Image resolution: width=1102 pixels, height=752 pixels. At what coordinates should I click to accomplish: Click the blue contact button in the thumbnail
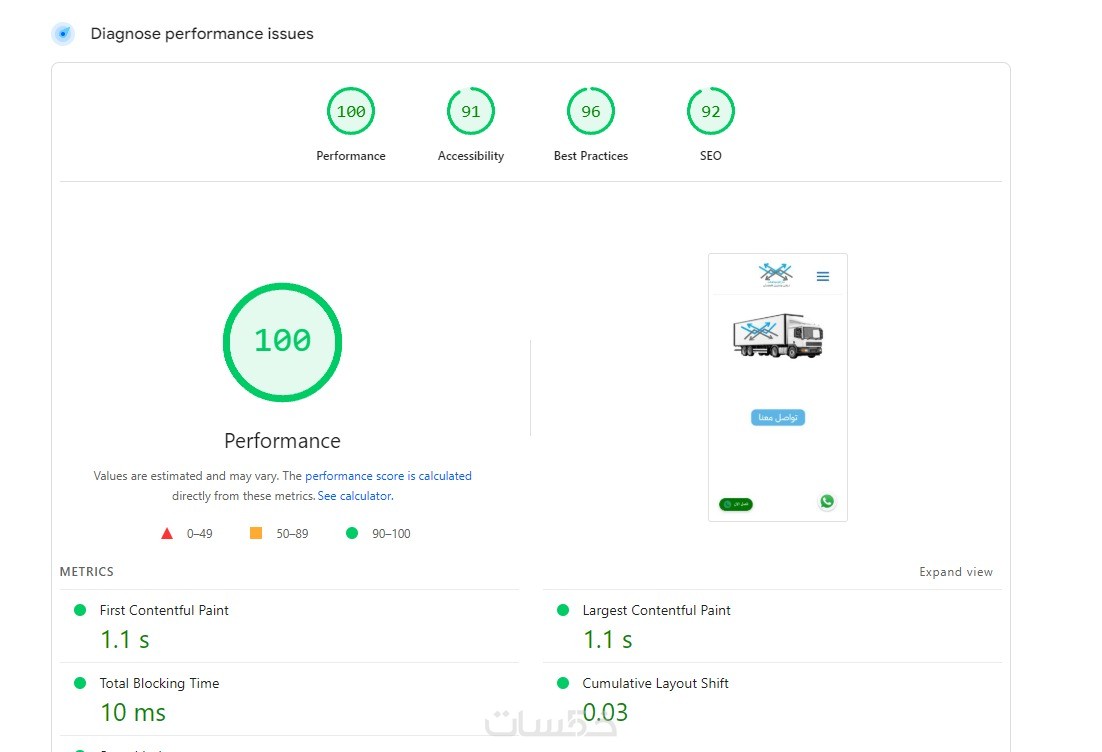tap(778, 417)
